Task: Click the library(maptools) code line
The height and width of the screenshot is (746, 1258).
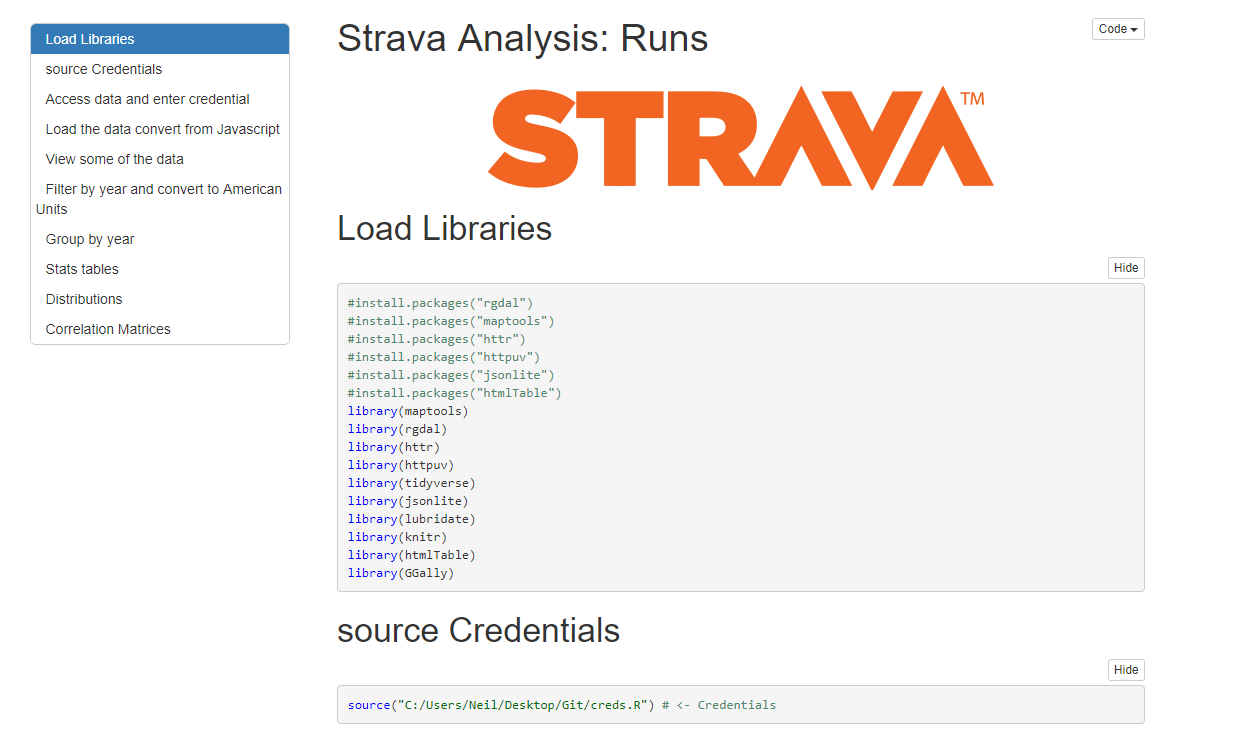Action: 408,411
